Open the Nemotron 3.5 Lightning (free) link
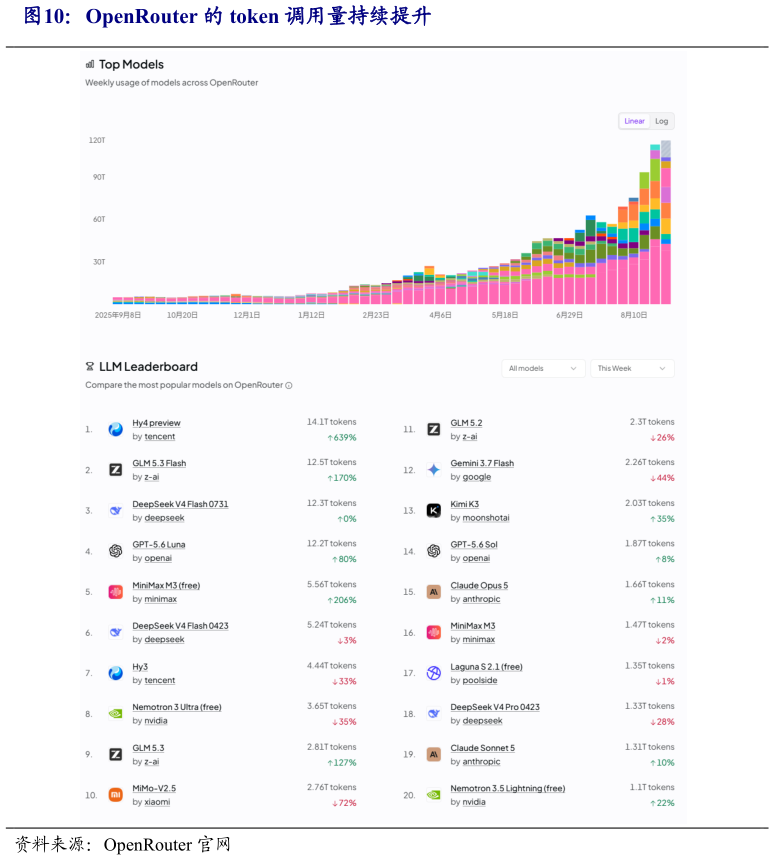 click(507, 789)
